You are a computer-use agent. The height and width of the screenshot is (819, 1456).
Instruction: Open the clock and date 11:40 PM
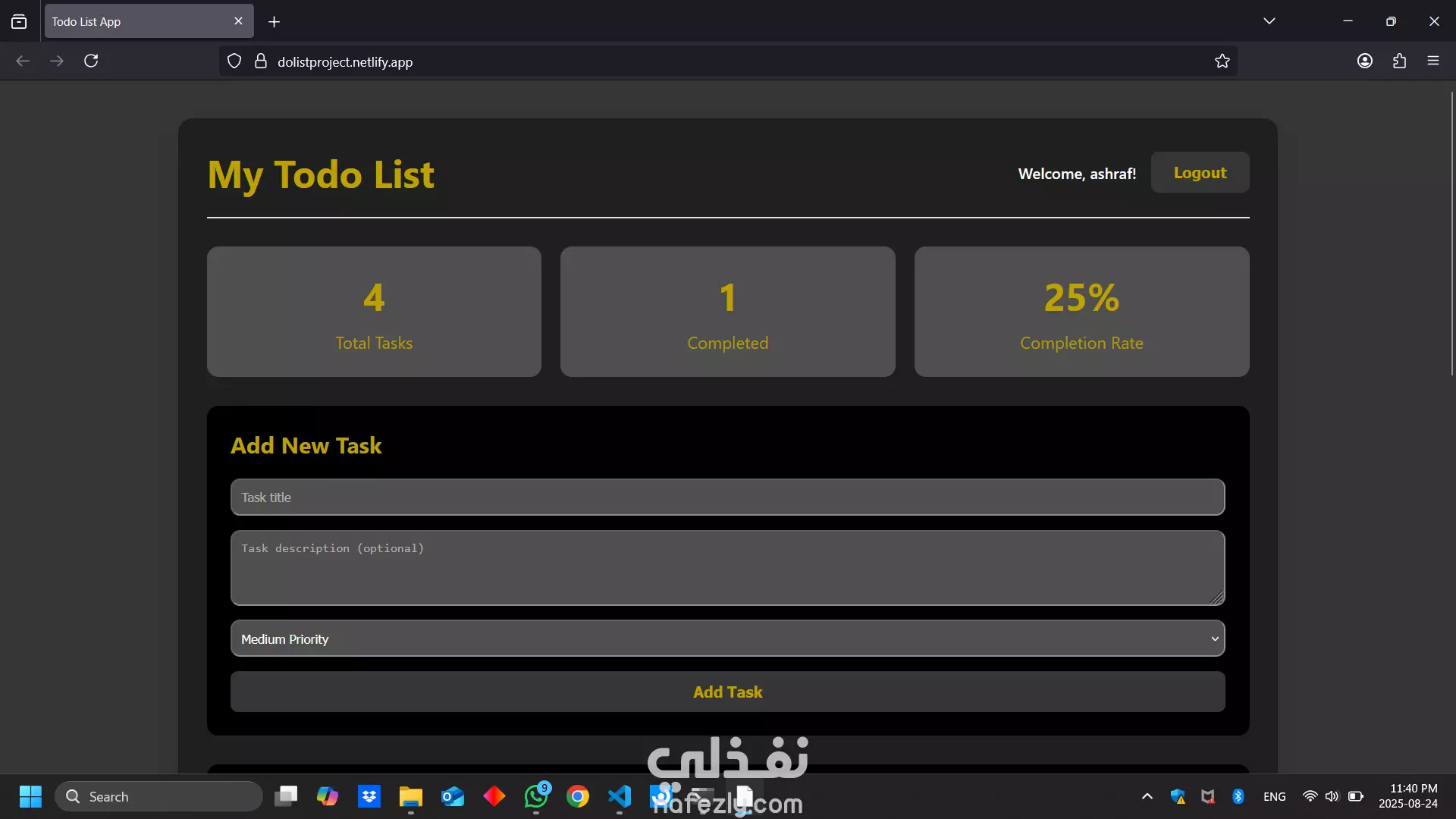click(1408, 796)
